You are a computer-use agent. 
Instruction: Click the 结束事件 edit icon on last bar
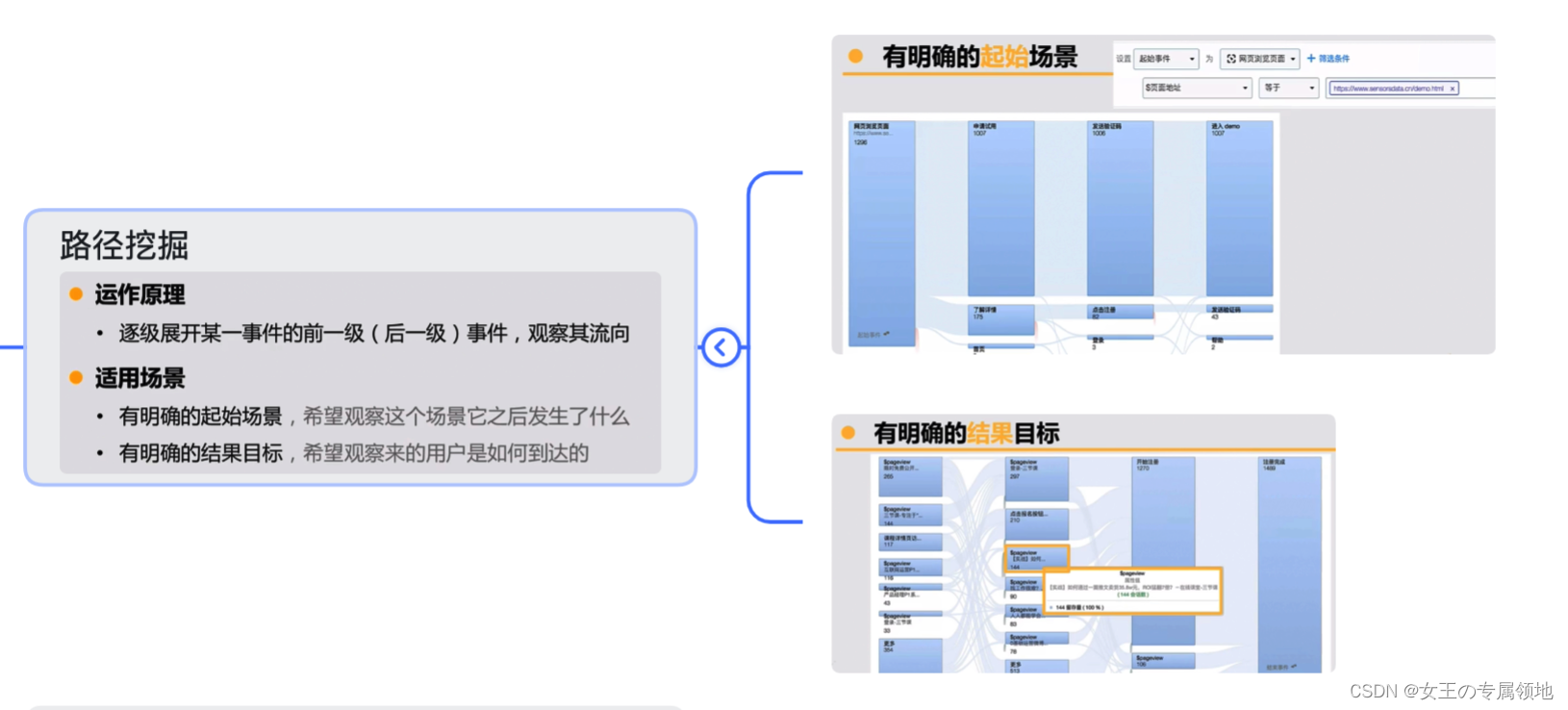1294,666
